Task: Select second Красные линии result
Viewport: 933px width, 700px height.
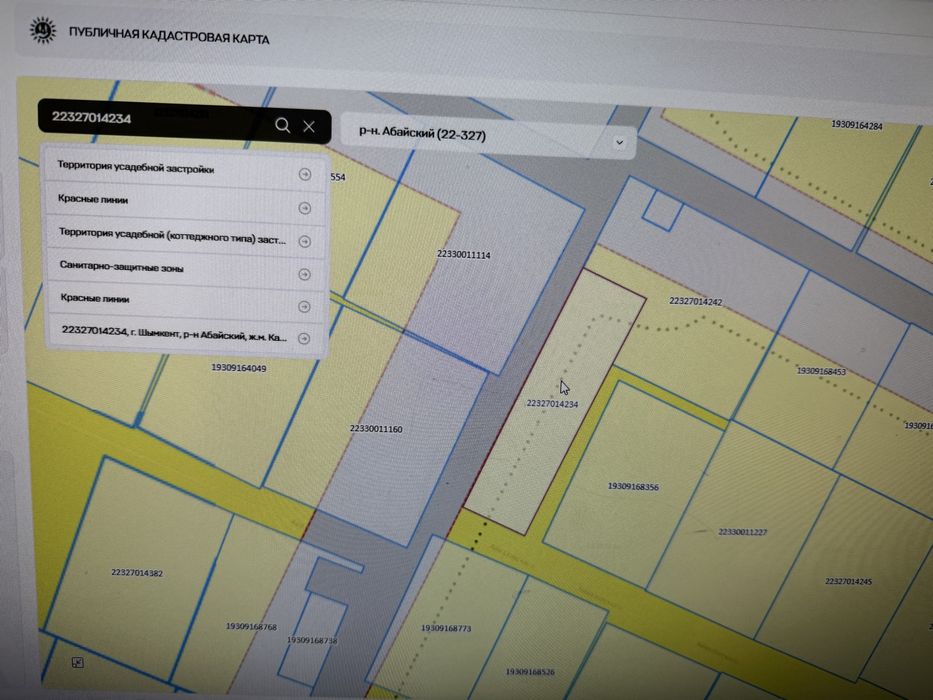Action: (x=188, y=301)
